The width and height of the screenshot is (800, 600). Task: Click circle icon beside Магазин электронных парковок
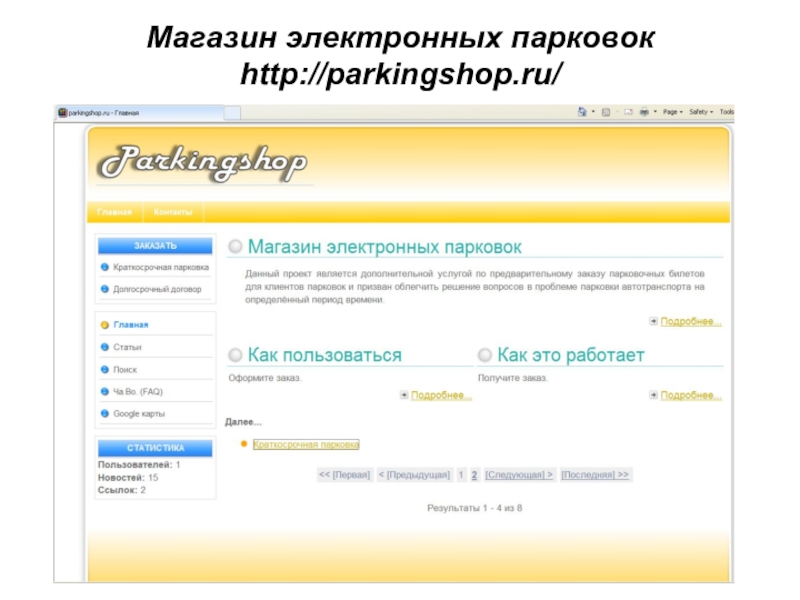235,246
